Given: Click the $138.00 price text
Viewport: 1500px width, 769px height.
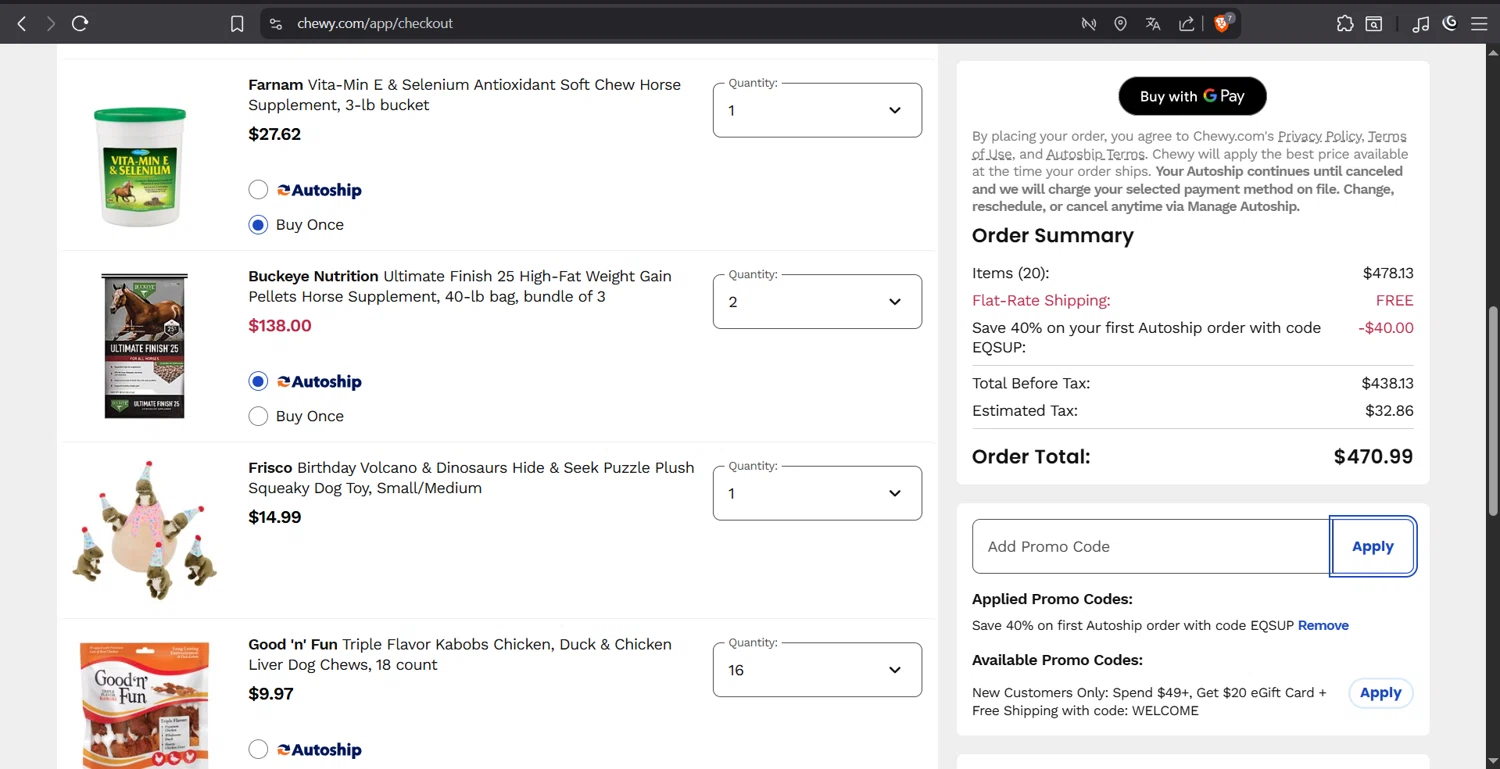Looking at the screenshot, I should [x=280, y=326].
